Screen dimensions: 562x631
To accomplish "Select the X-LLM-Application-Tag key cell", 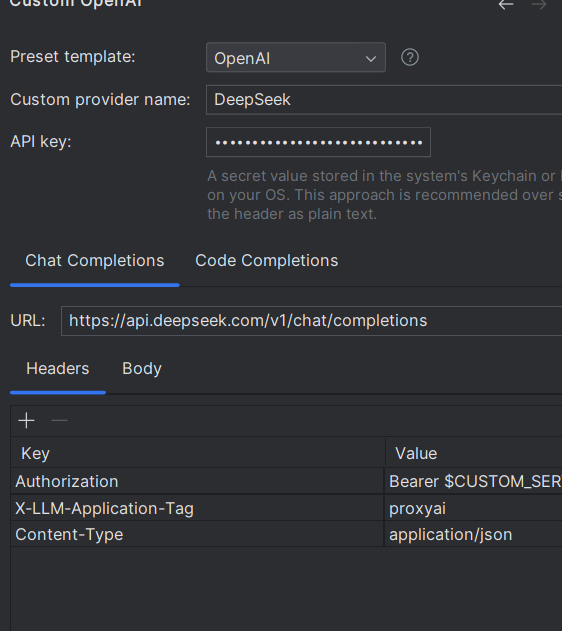I will click(197, 508).
